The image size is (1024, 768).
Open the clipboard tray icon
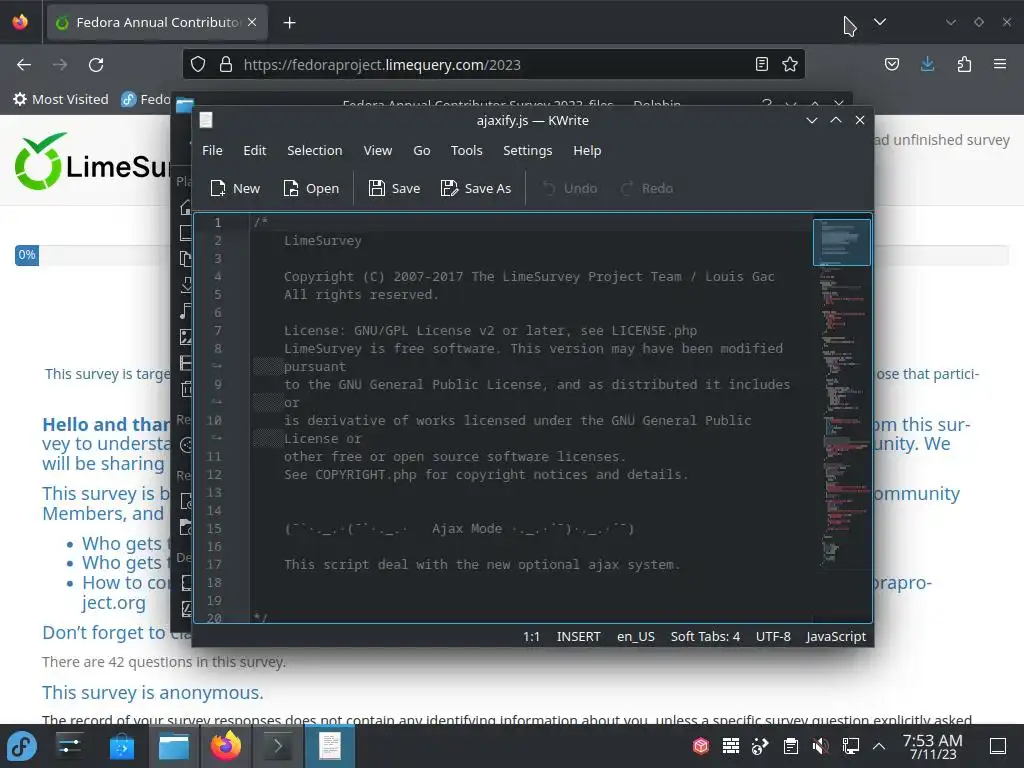791,746
